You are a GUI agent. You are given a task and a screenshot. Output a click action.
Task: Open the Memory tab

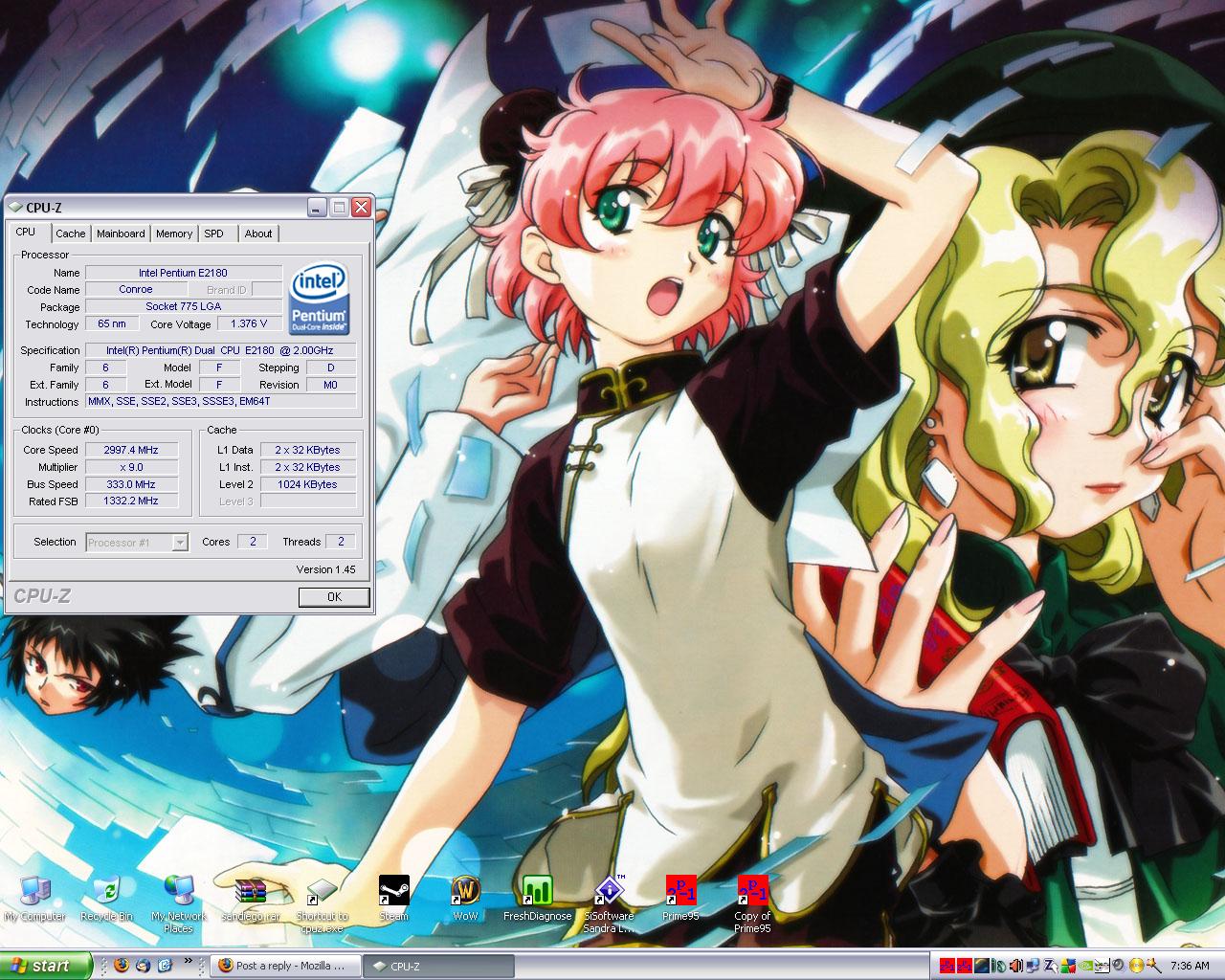tap(174, 234)
